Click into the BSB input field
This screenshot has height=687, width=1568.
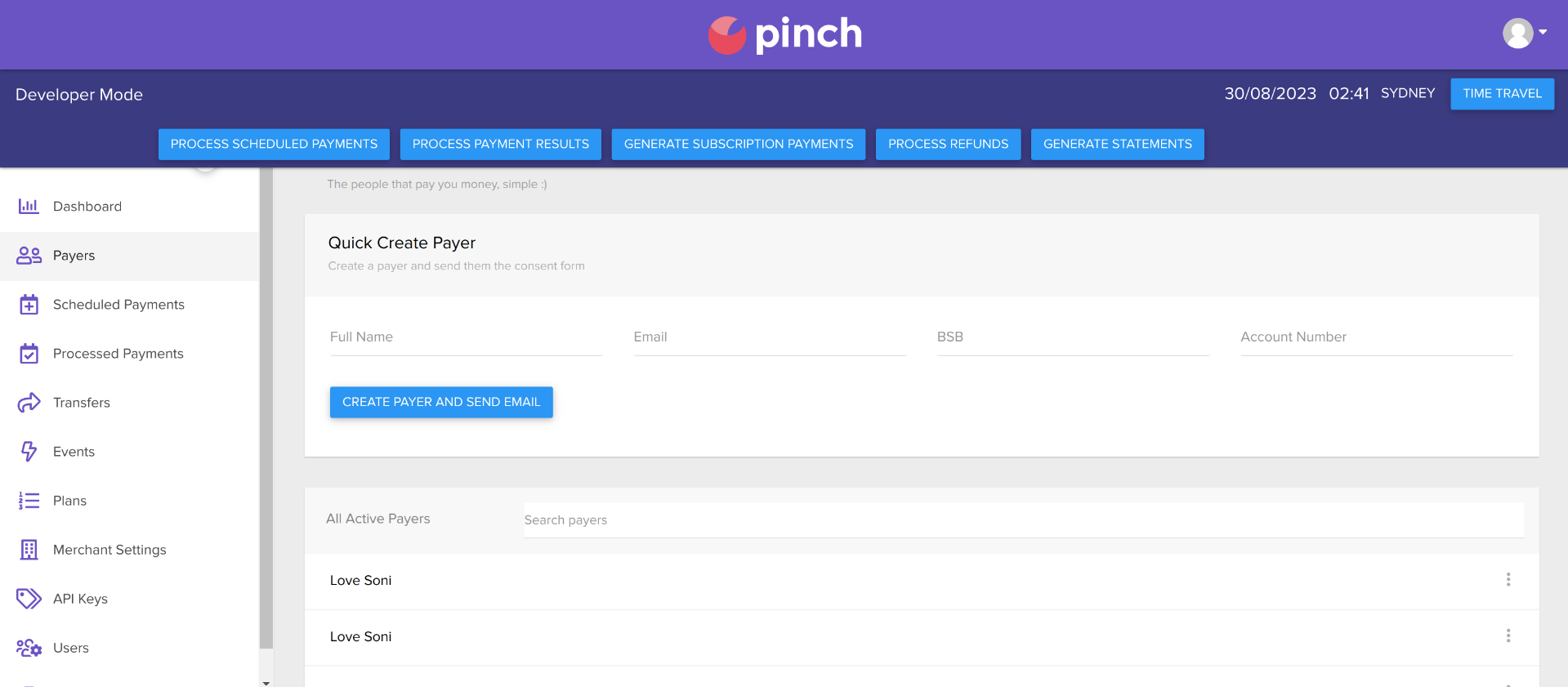coord(1072,337)
